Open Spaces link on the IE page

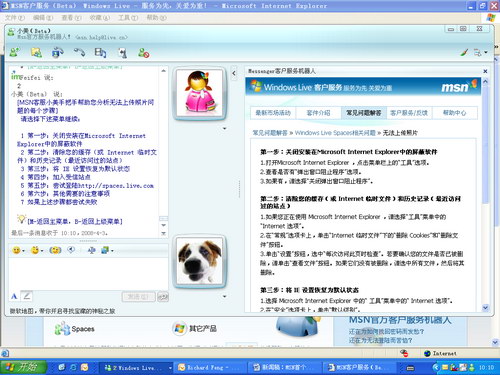[75, 329]
